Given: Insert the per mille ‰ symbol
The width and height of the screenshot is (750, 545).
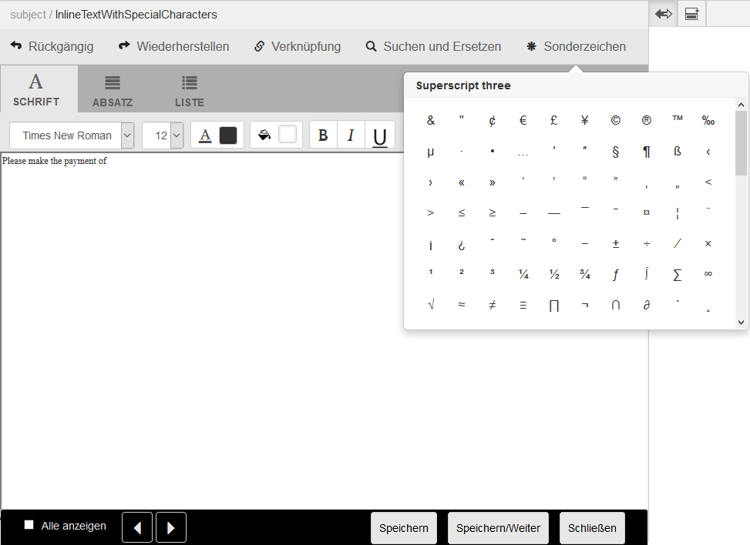Looking at the screenshot, I should click(x=708, y=121).
